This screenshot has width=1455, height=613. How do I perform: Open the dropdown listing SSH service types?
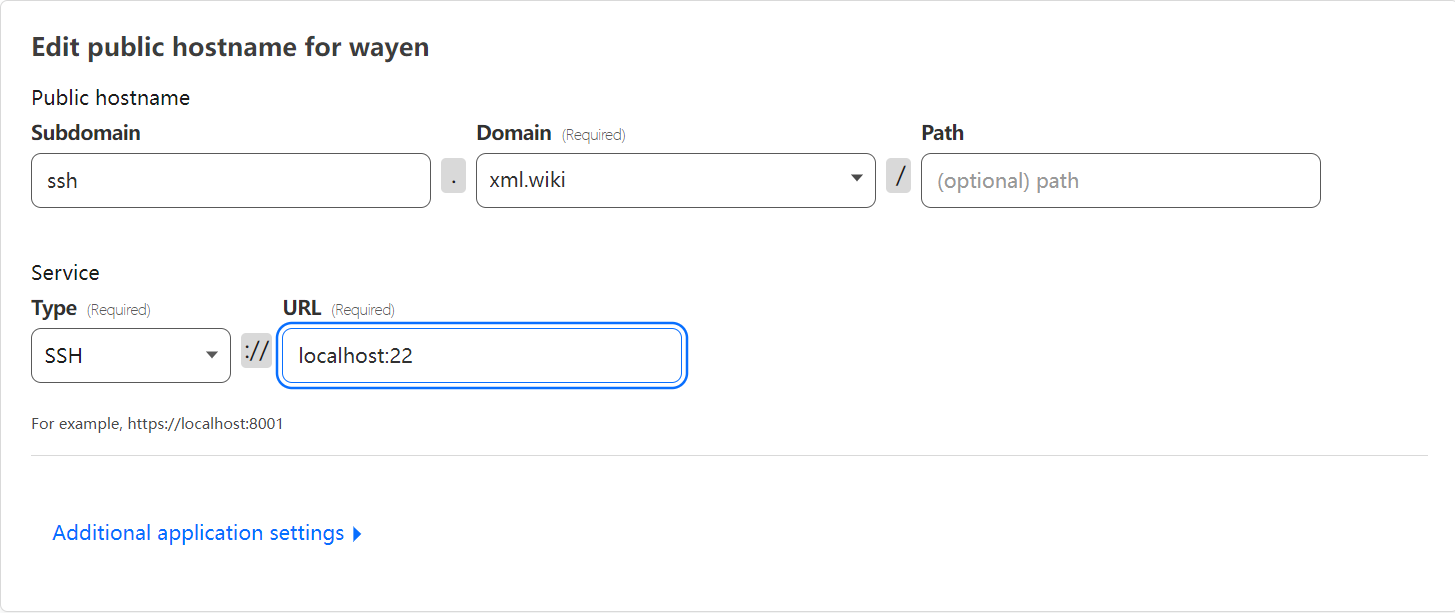[130, 355]
